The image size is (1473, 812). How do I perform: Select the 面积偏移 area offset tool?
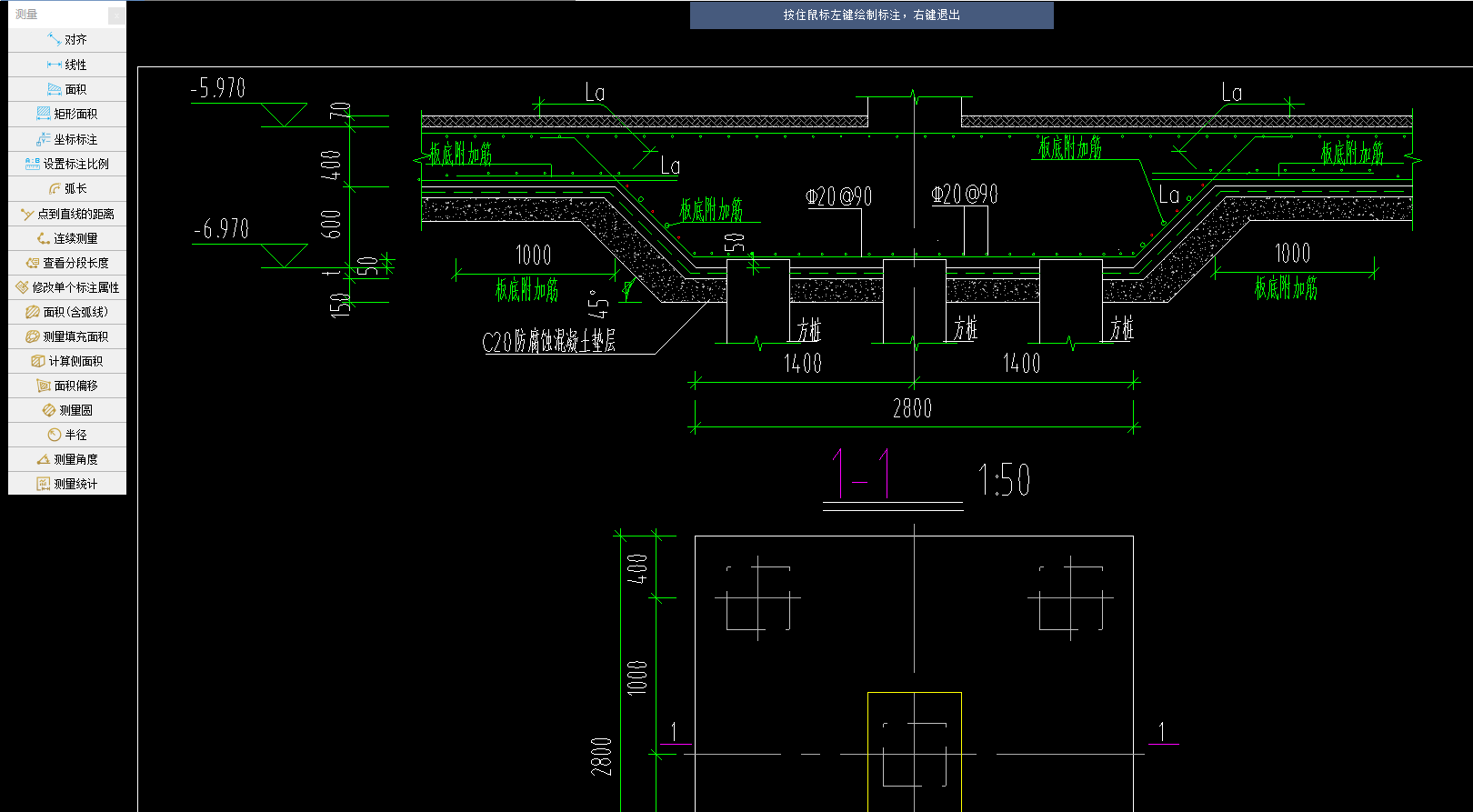[67, 386]
